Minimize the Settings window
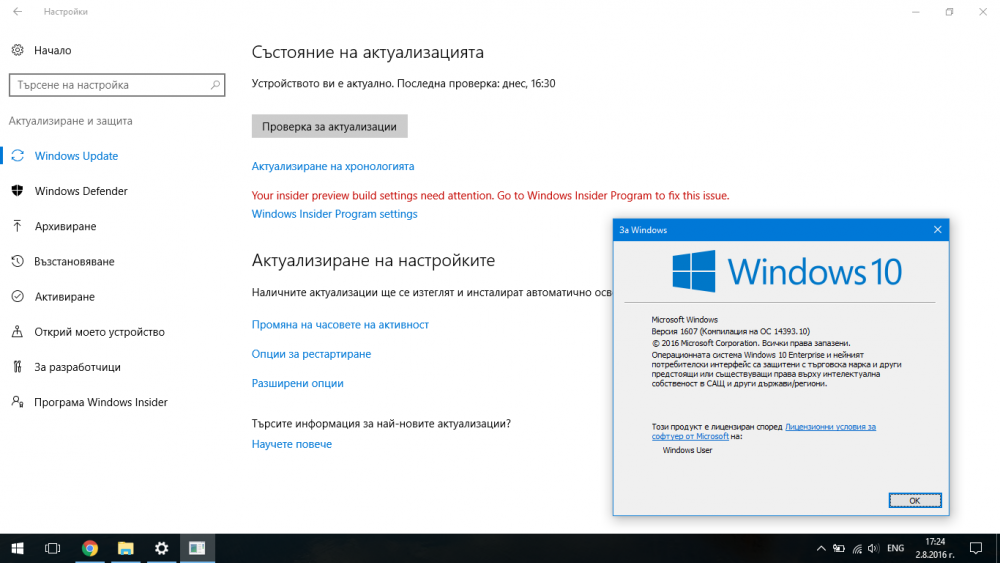The width and height of the screenshot is (1000, 563). pos(915,11)
